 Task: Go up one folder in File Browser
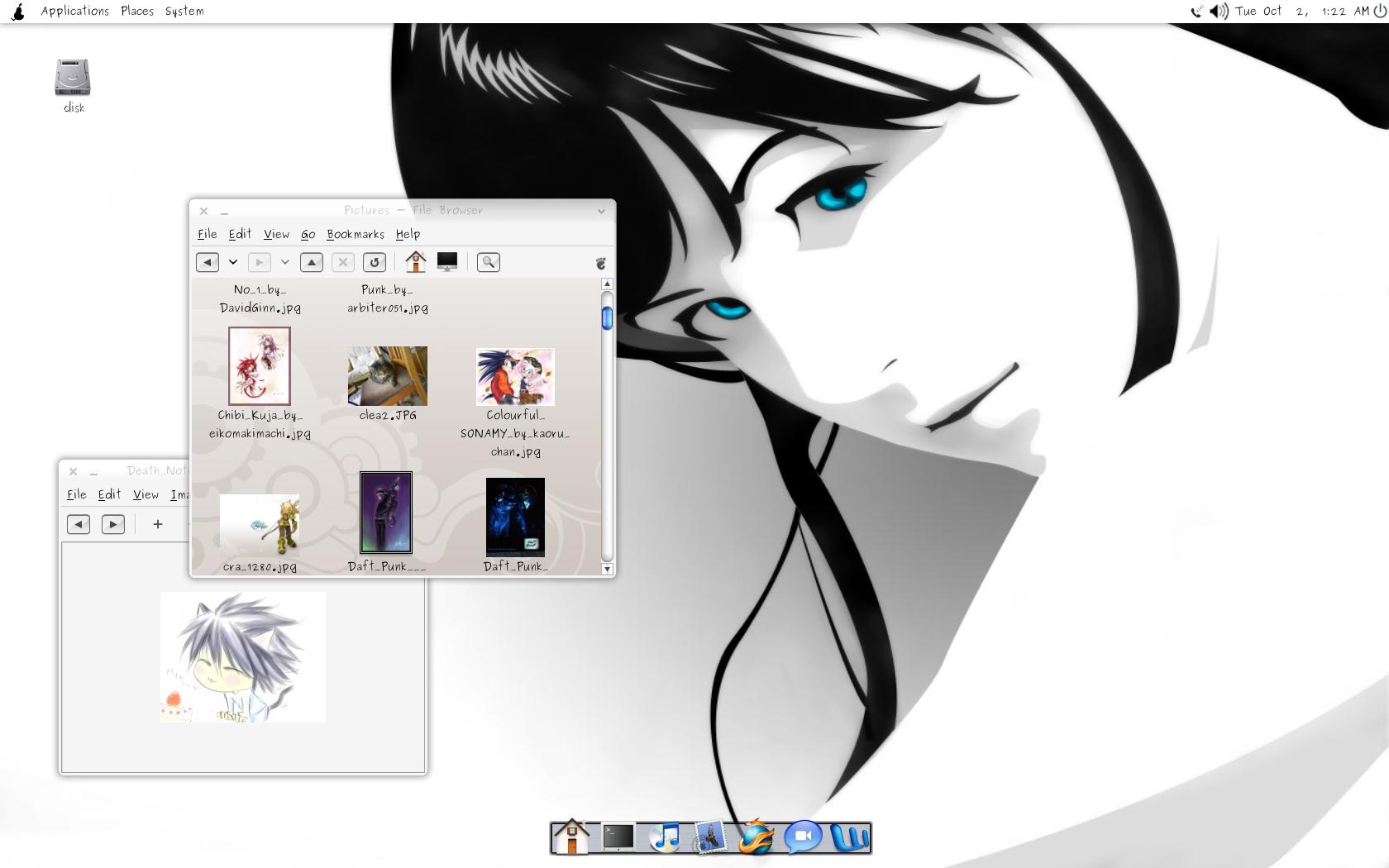pos(312,262)
